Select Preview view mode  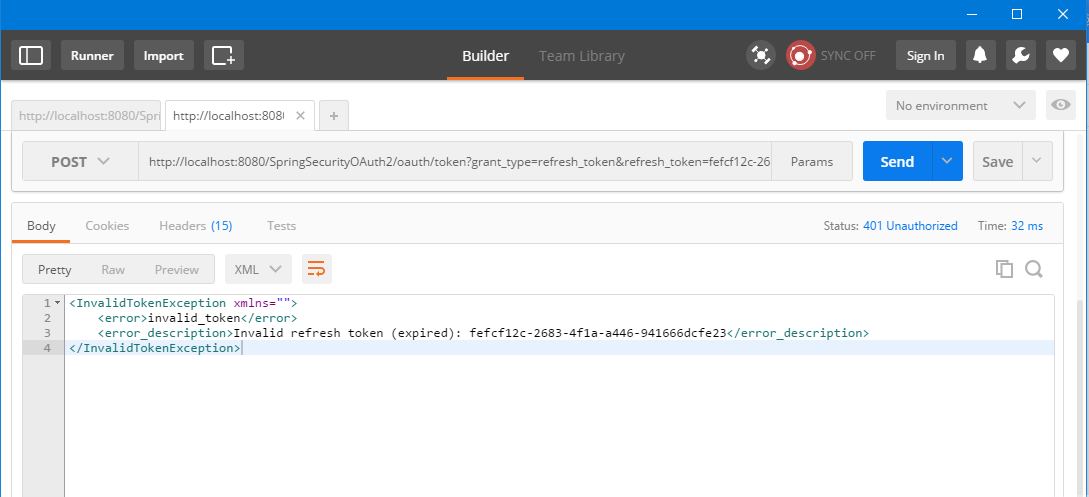pos(176,270)
